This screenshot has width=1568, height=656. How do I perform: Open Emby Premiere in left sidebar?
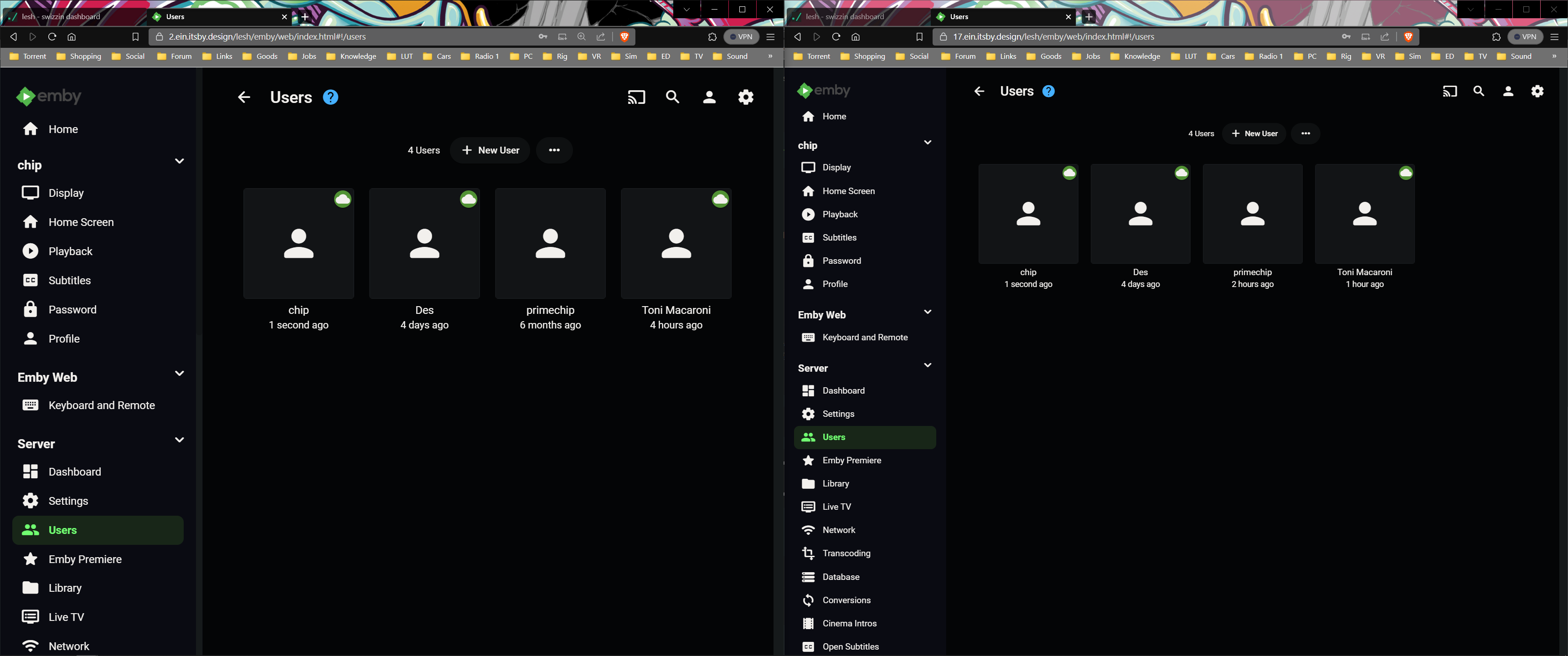pos(85,559)
